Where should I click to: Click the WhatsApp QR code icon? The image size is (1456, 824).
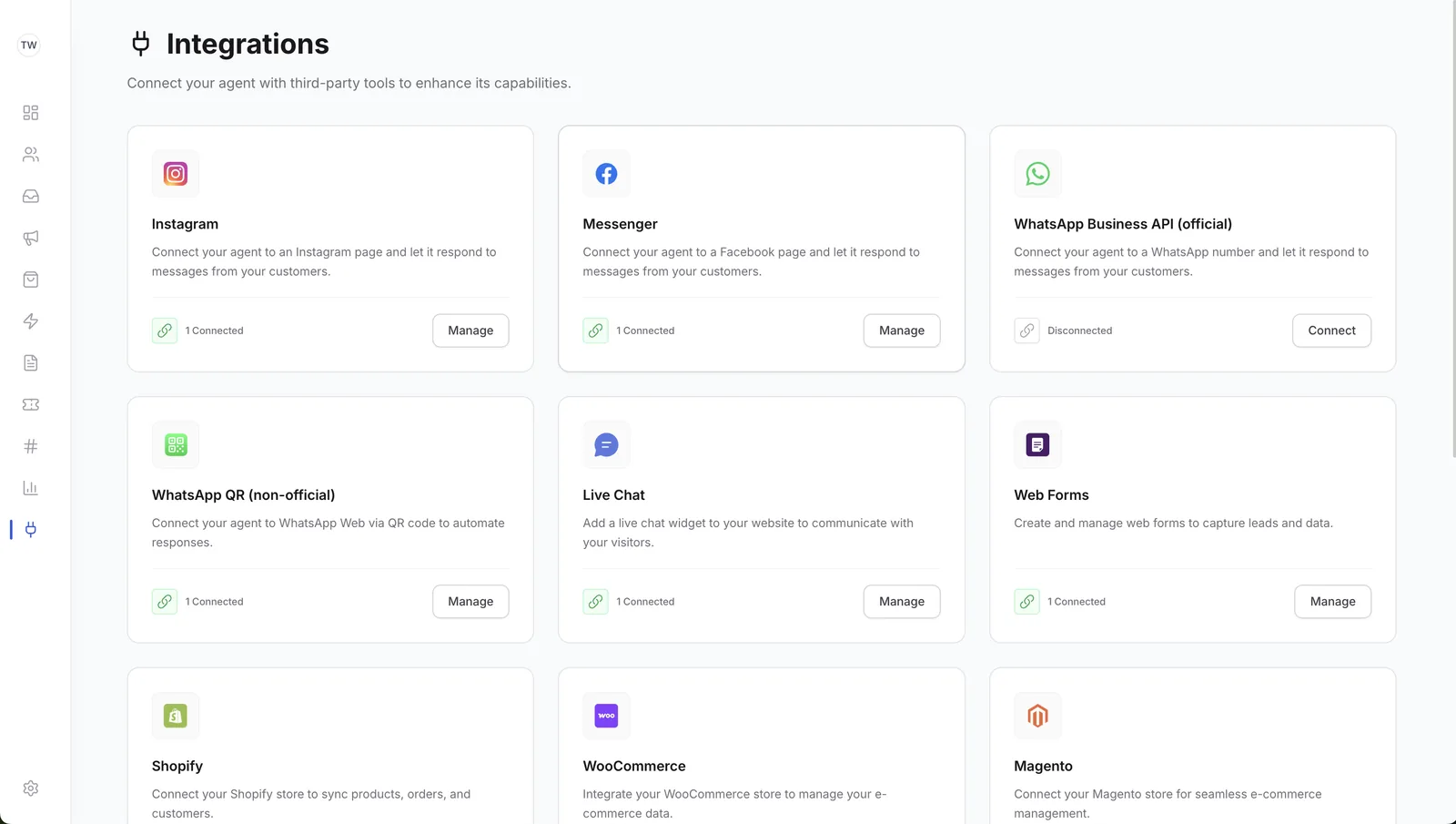point(176,444)
